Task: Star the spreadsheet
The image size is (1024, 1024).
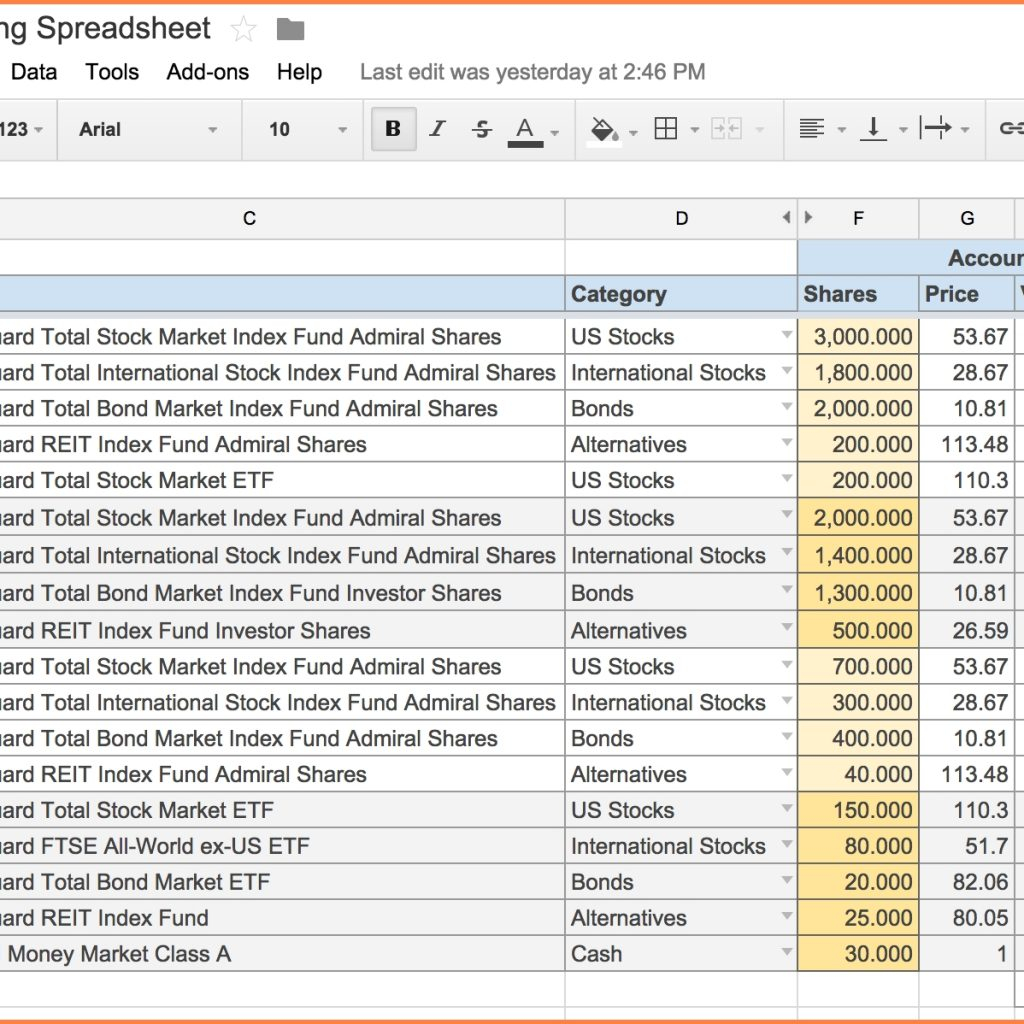Action: (x=243, y=29)
